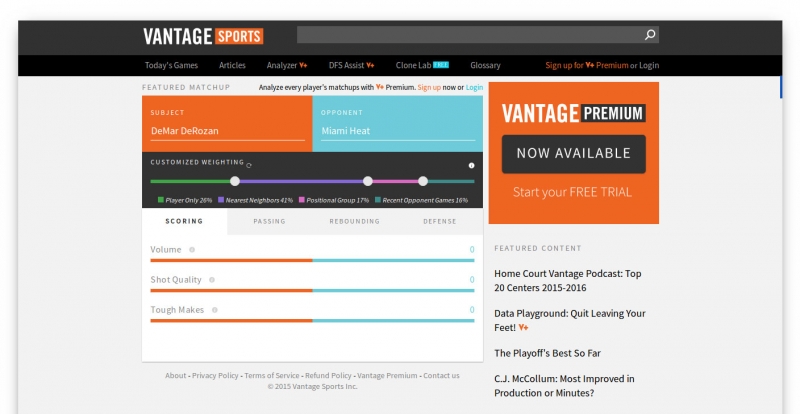Click the Volume value 0
800x414 pixels.
click(472, 250)
